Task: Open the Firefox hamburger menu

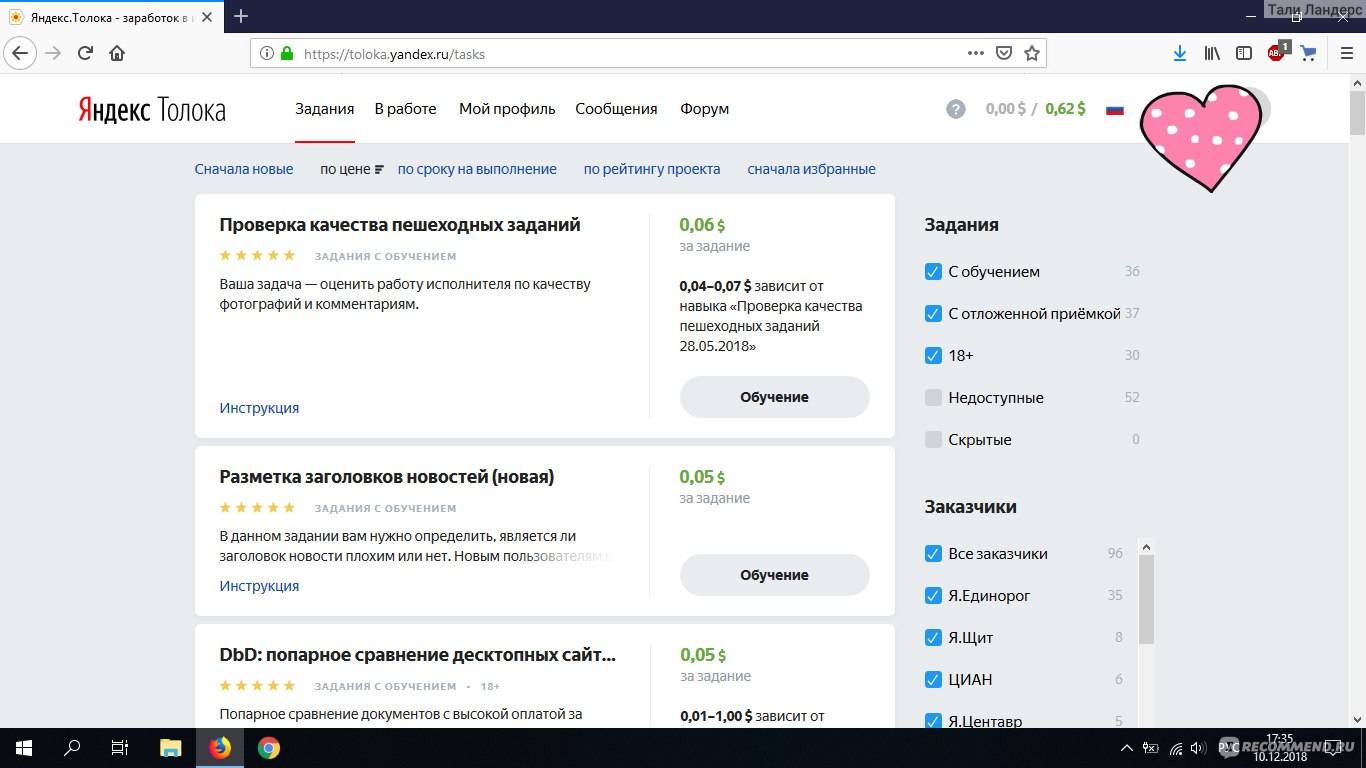Action: click(x=1345, y=53)
